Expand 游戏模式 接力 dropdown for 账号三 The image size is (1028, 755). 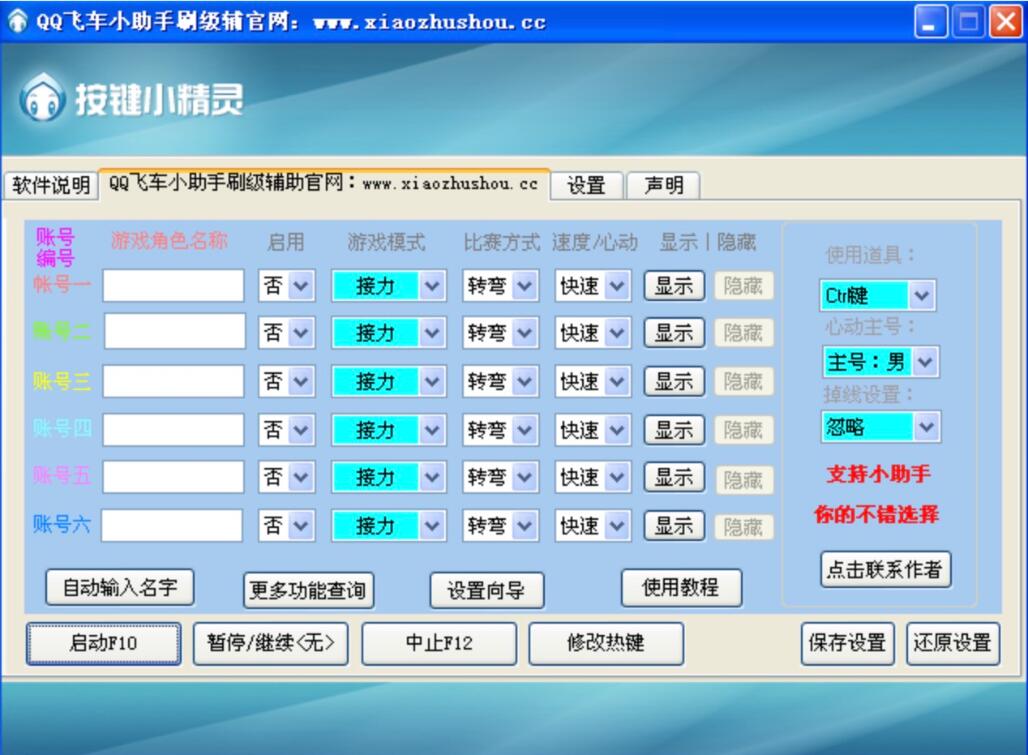(x=431, y=381)
